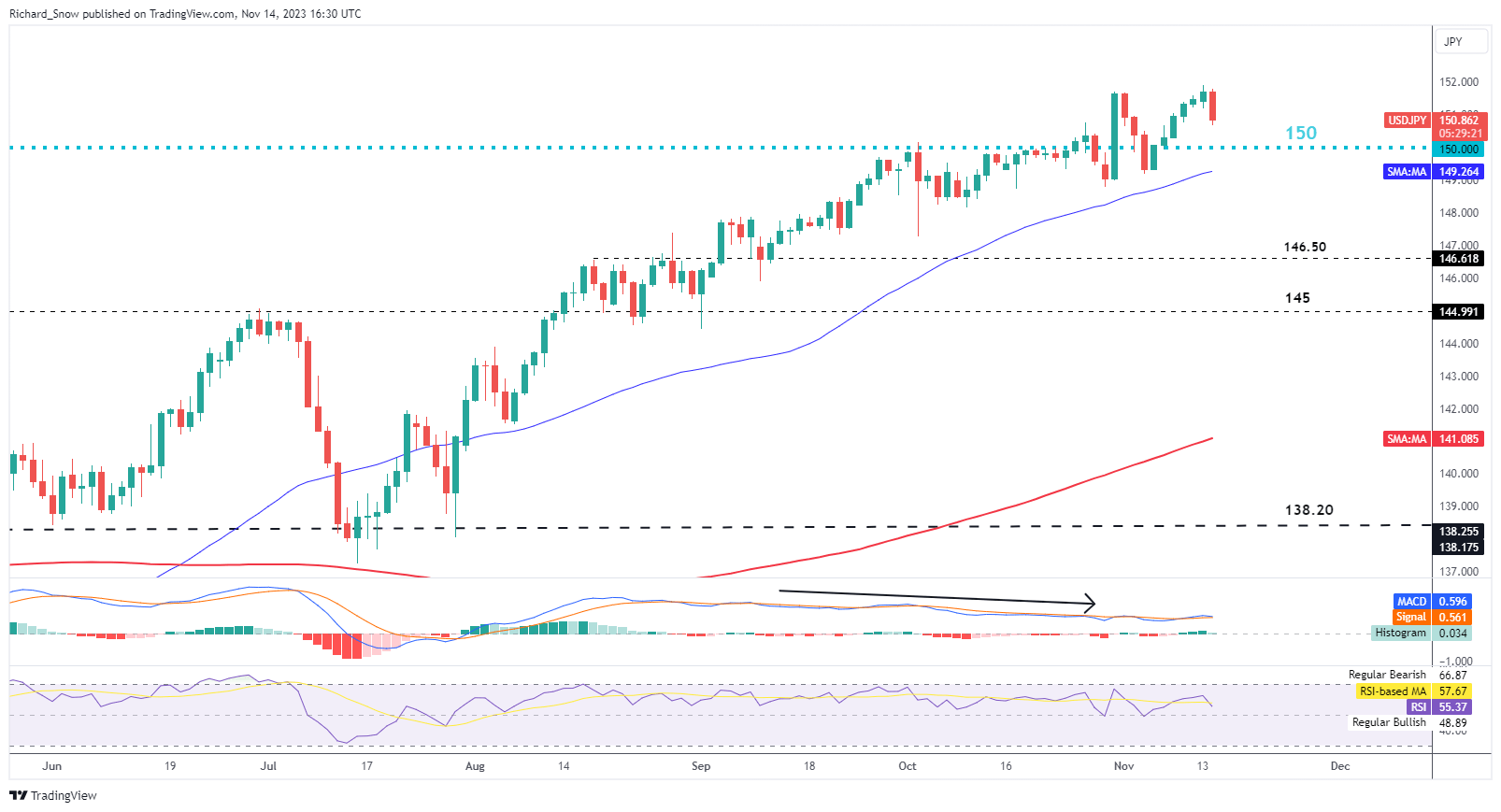Select the 146.50 line annotation
Image resolution: width=1501 pixels, height=812 pixels.
(1305, 248)
